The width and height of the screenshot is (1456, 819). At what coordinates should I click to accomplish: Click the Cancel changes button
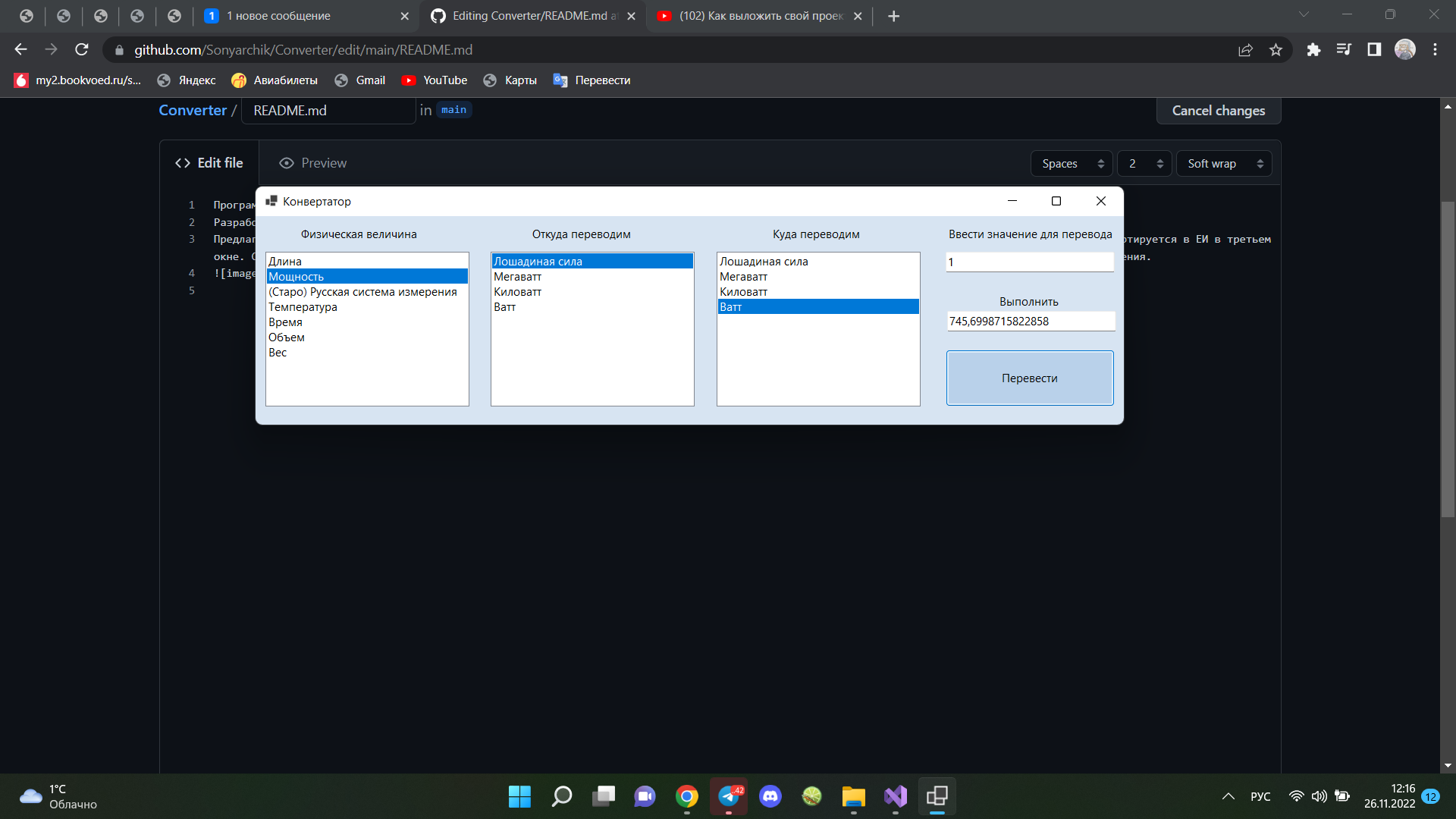pyautogui.click(x=1218, y=111)
